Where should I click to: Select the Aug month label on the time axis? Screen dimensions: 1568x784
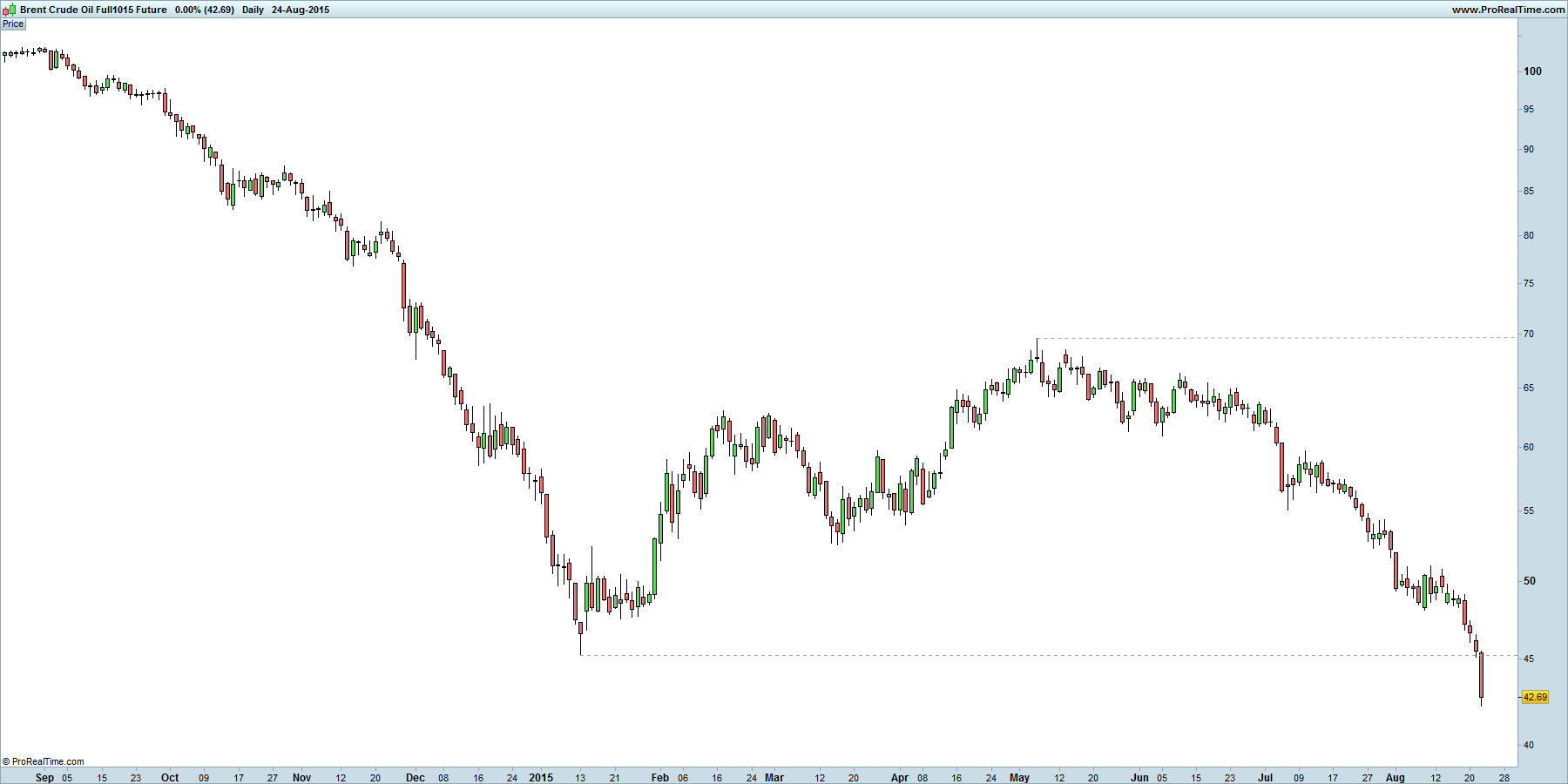pos(1396,778)
